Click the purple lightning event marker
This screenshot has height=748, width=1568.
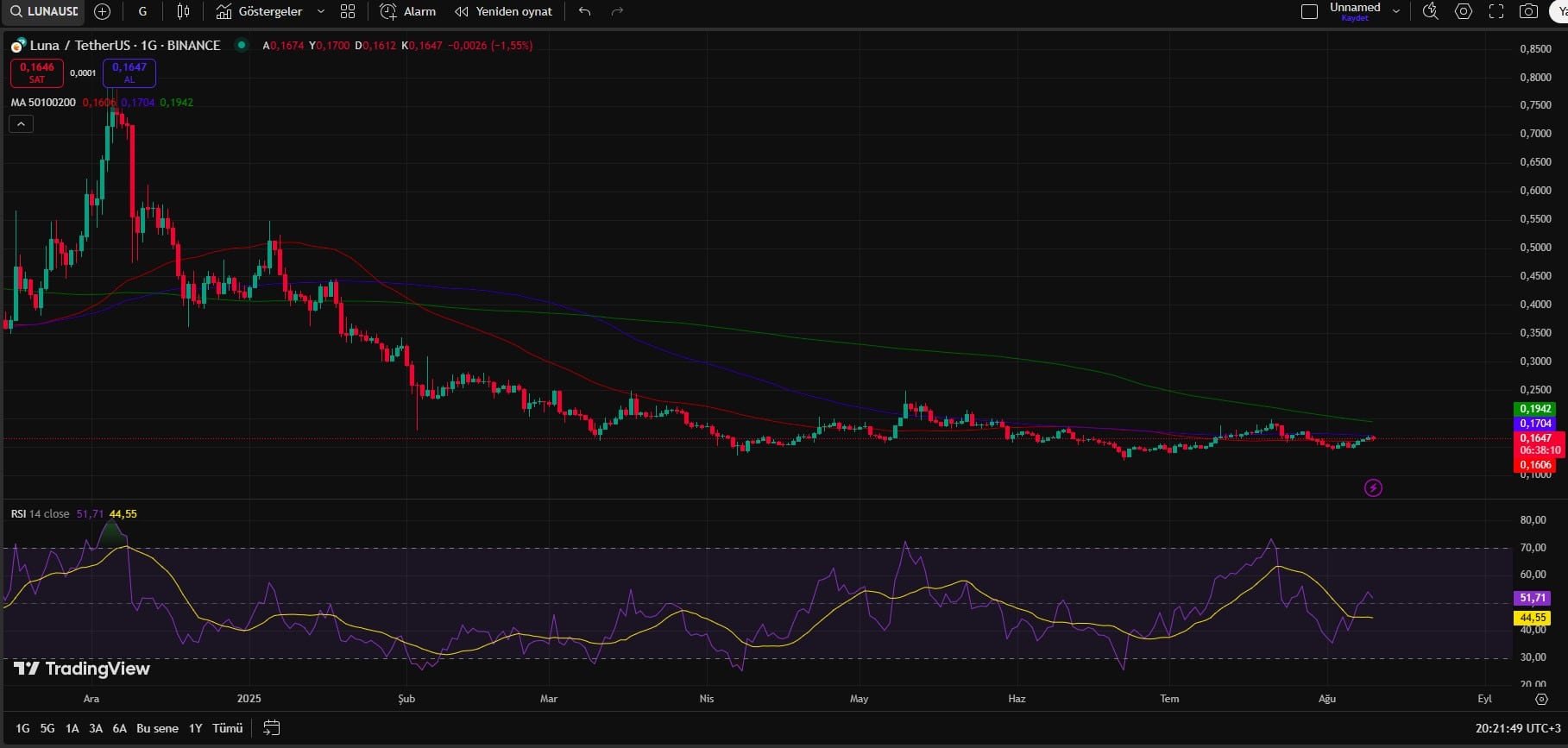click(1373, 488)
